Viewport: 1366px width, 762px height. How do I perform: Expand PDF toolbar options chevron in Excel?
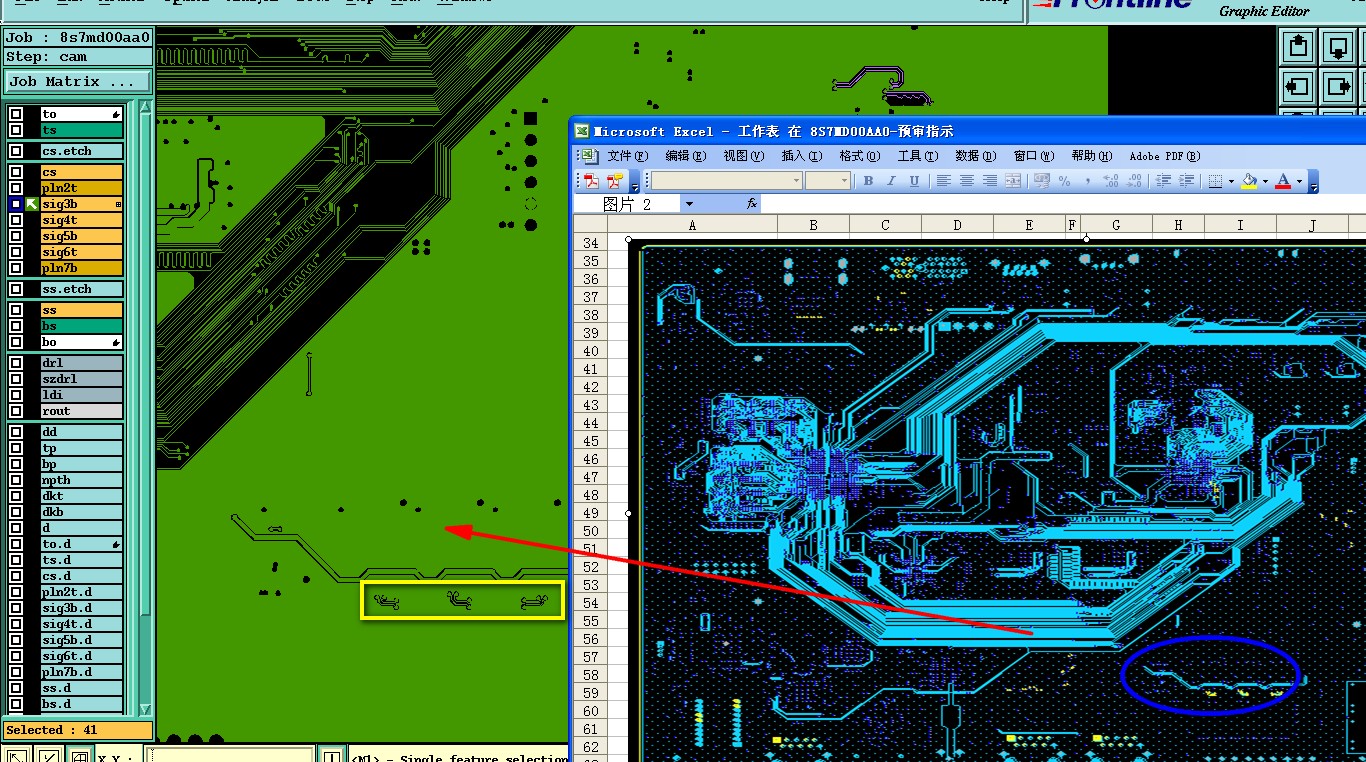point(635,181)
